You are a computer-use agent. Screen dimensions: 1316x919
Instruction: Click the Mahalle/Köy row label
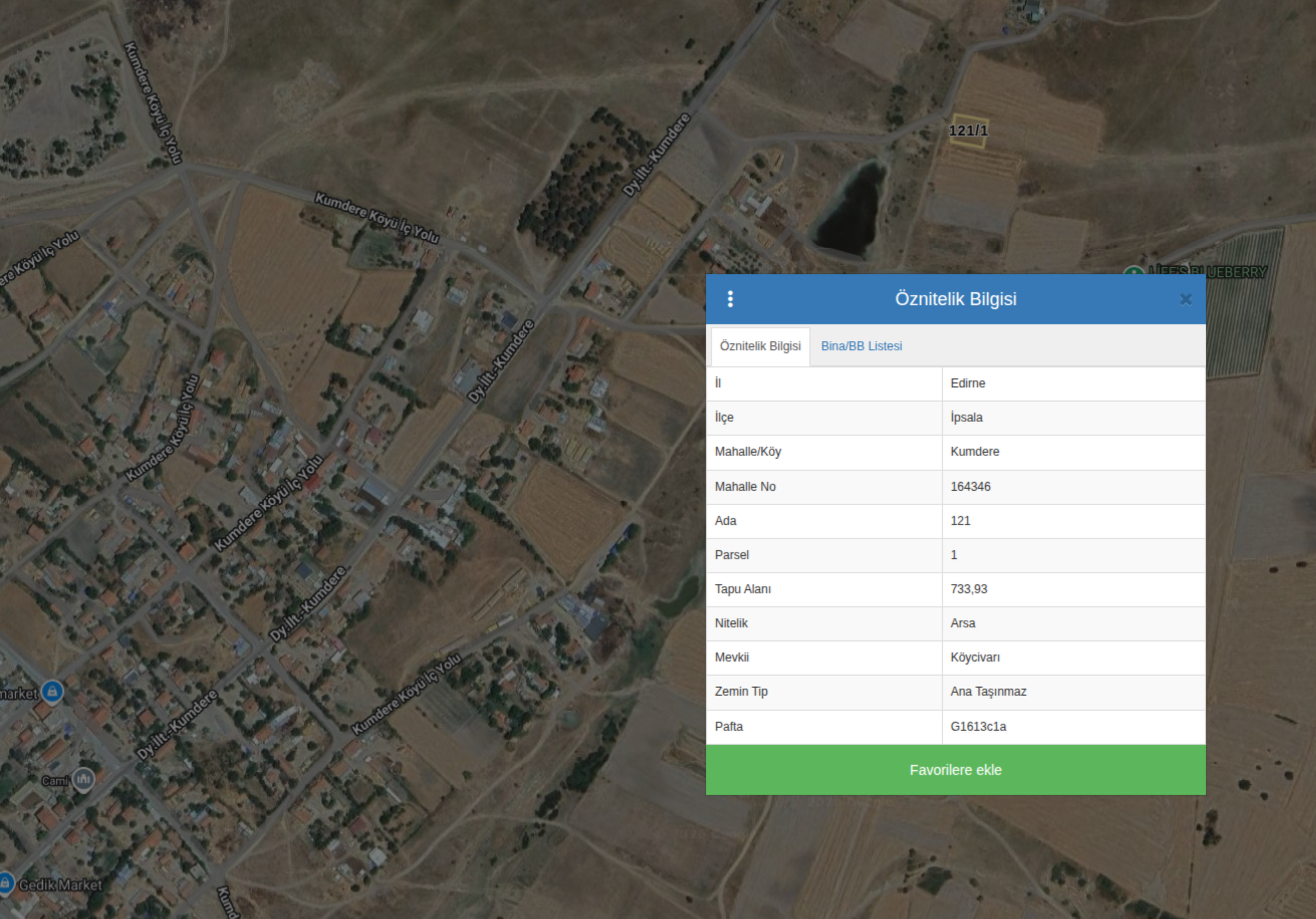(748, 452)
